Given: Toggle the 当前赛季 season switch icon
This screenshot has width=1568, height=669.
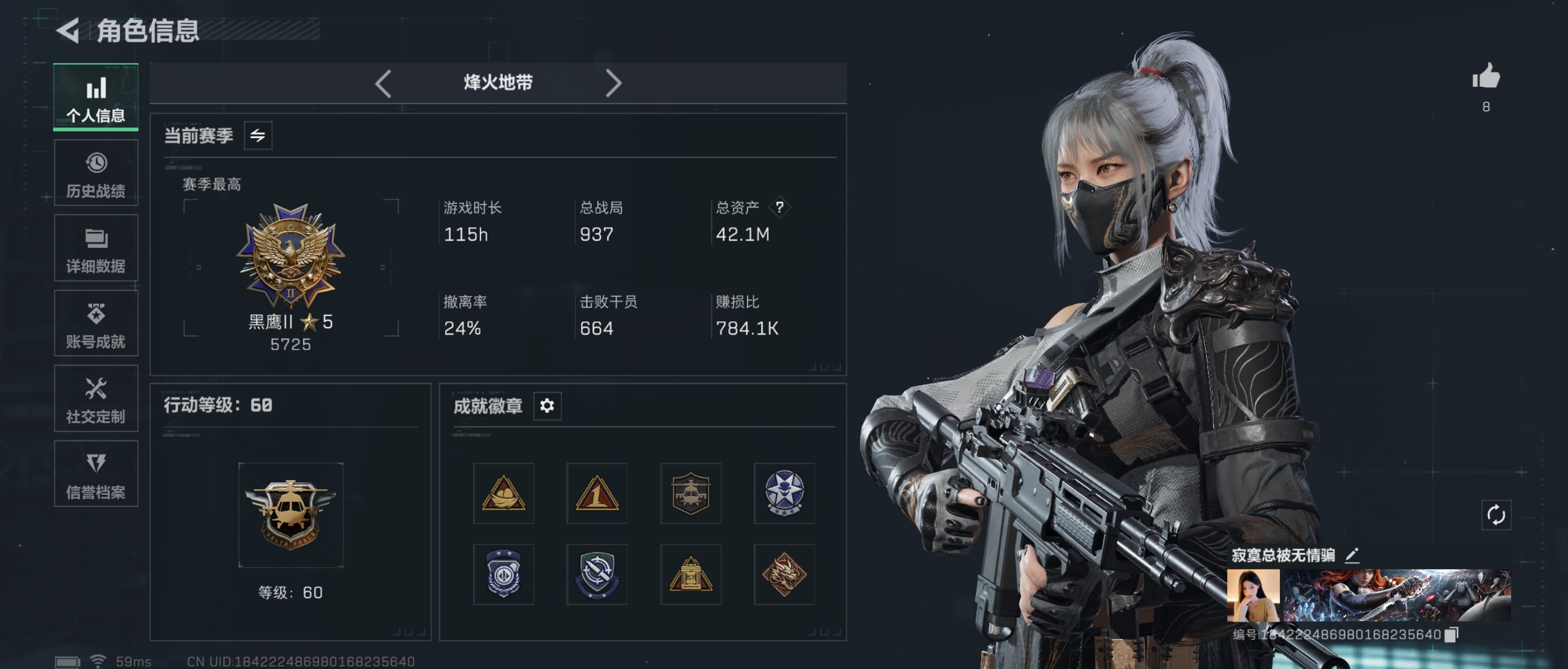Looking at the screenshot, I should click(x=258, y=135).
